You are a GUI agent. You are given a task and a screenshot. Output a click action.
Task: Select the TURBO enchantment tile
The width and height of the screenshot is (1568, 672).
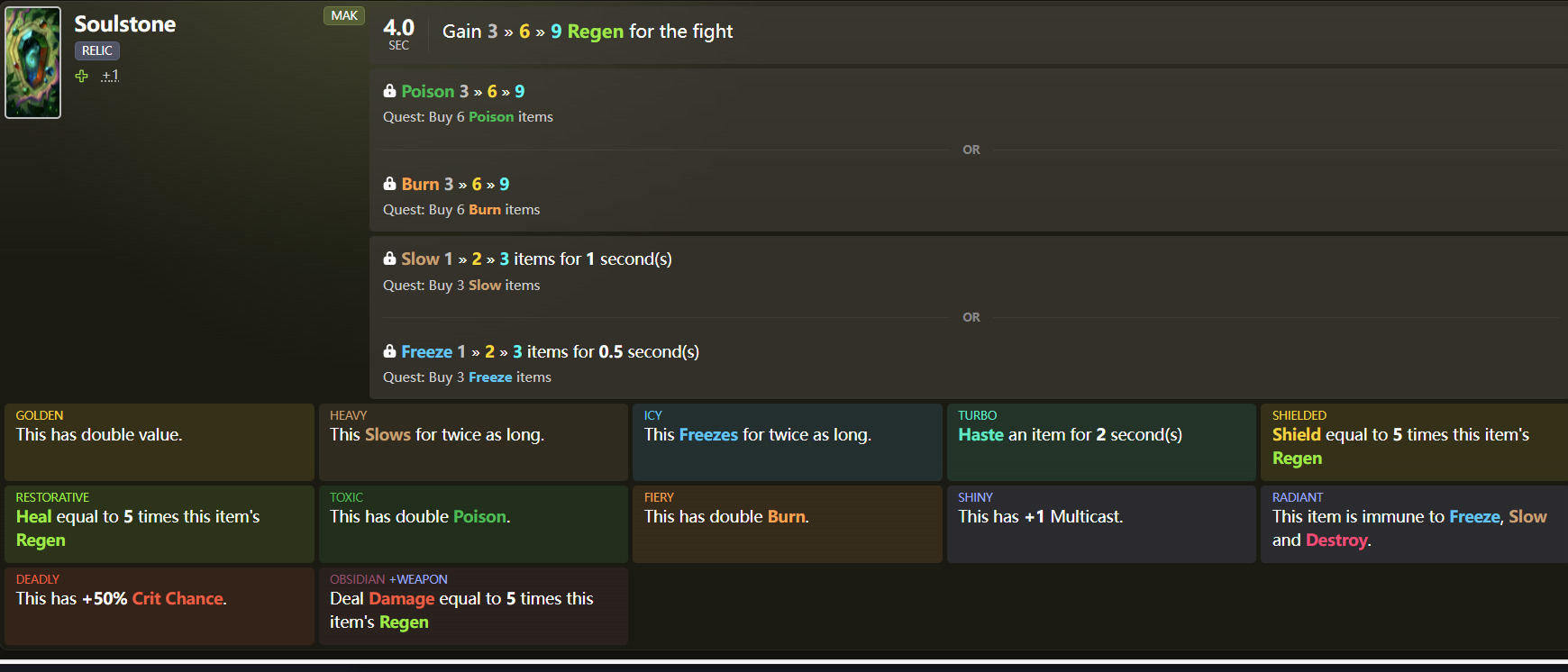(x=1101, y=441)
